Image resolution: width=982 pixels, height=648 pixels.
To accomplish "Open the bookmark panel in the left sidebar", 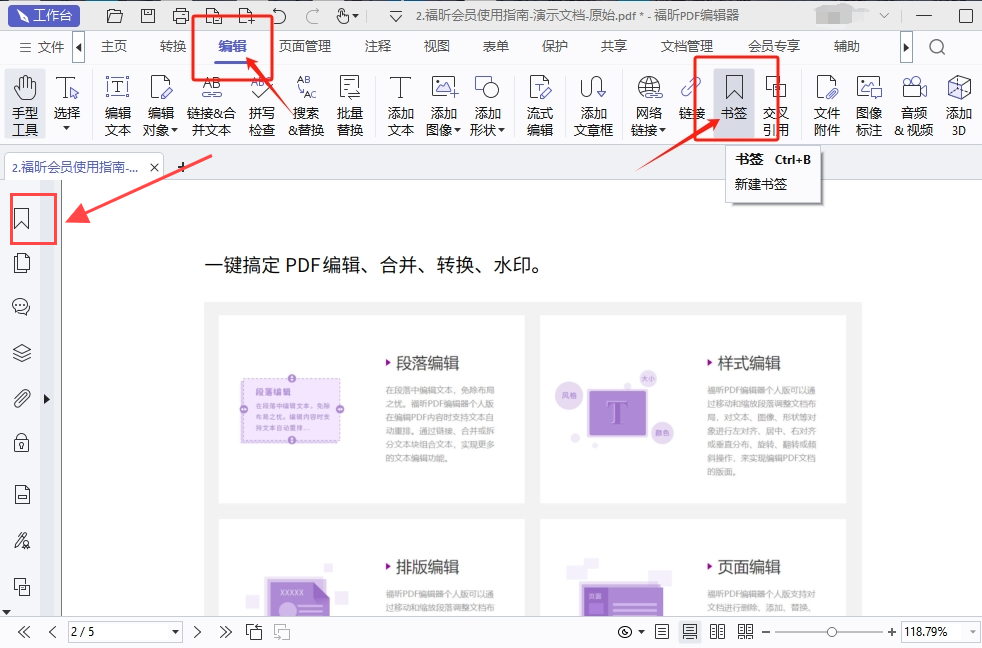I will 22,218.
